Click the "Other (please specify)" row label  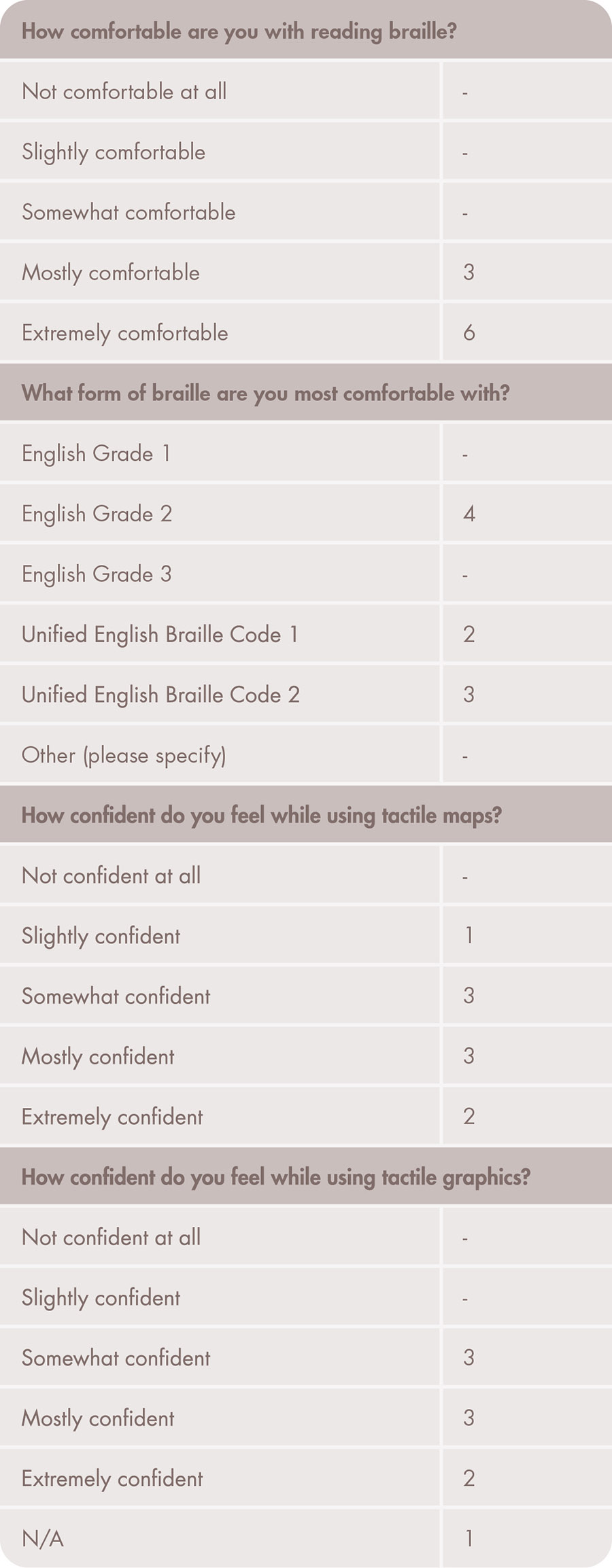pyautogui.click(x=124, y=755)
